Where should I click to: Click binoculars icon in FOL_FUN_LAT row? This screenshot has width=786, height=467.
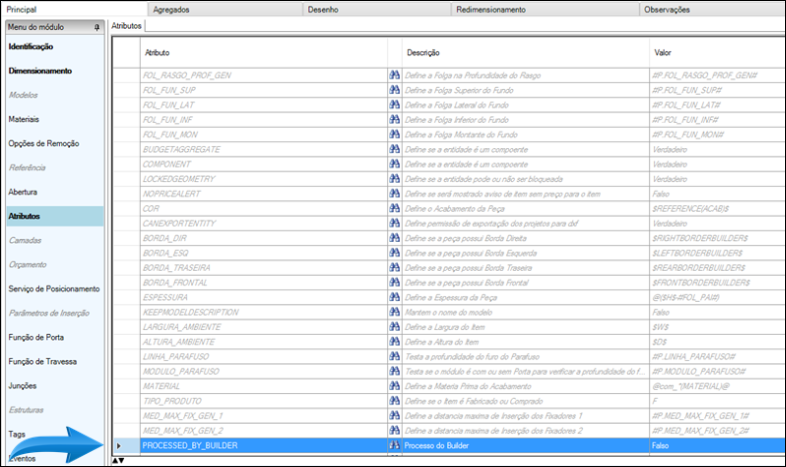pos(395,105)
